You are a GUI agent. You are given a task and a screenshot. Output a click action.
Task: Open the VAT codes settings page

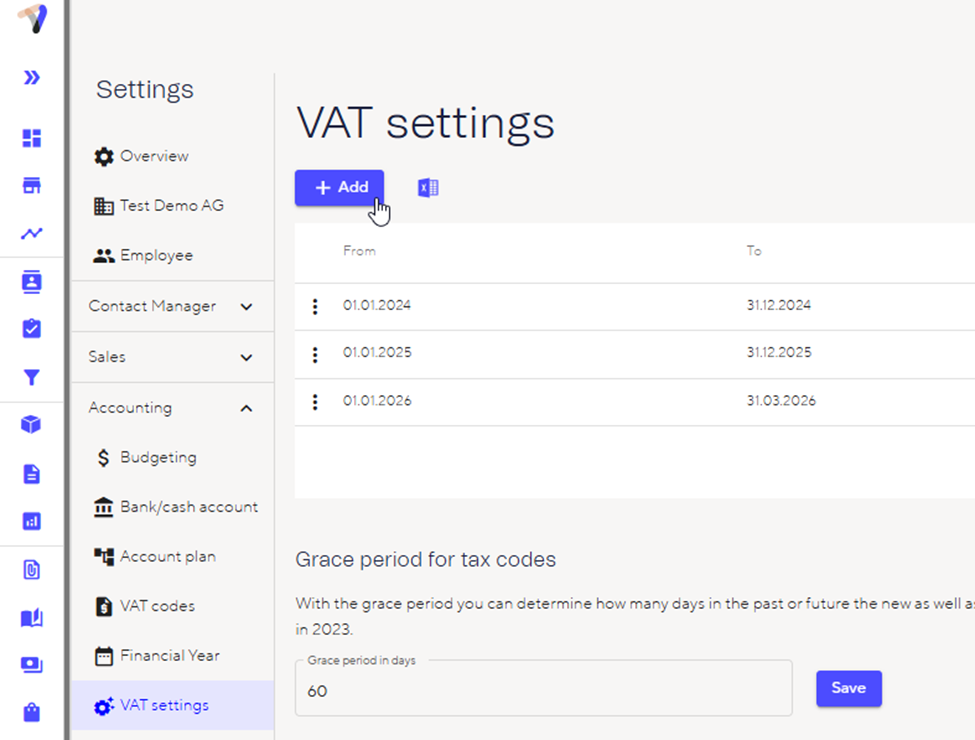pyautogui.click(x=157, y=606)
